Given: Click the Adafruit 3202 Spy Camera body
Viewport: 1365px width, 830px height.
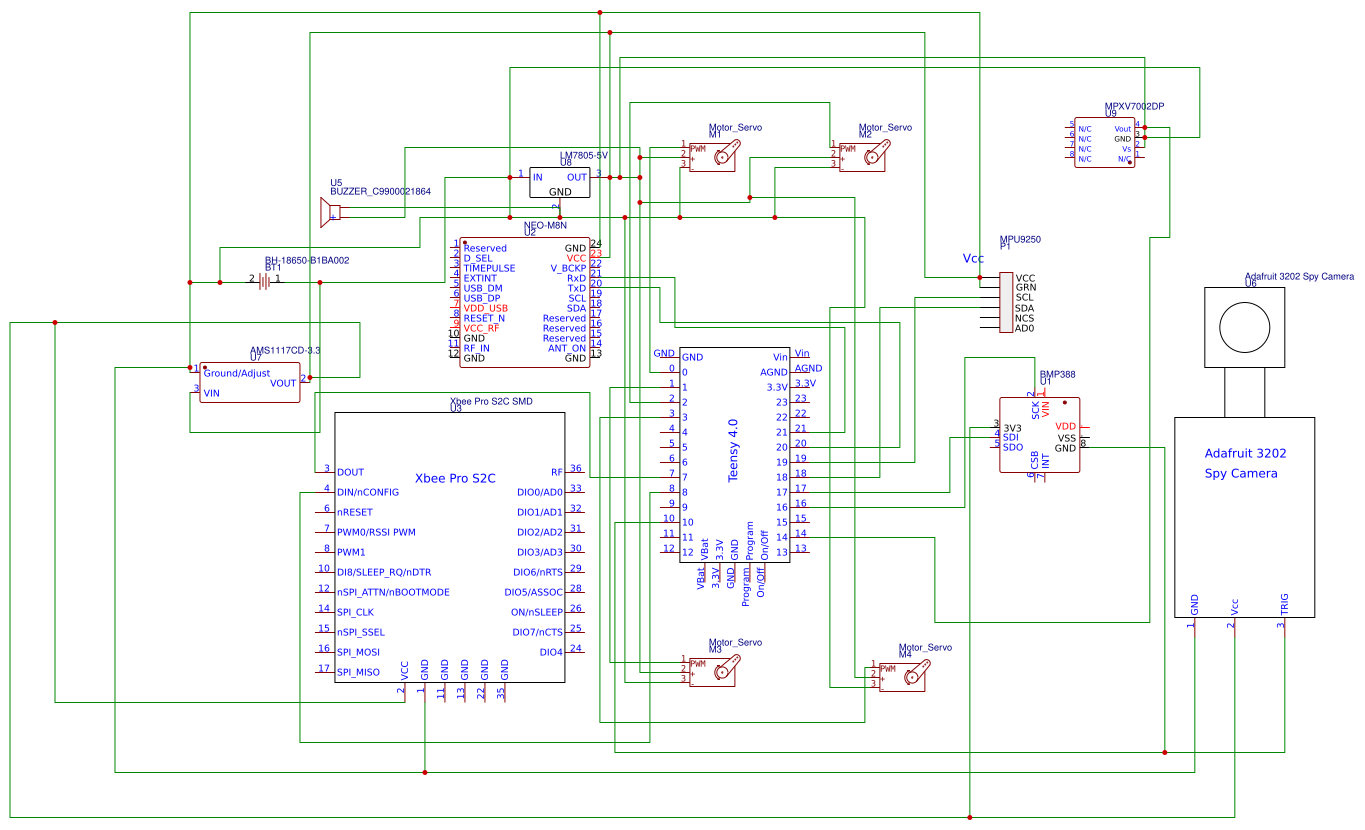Looking at the screenshot, I should coord(1244,518).
